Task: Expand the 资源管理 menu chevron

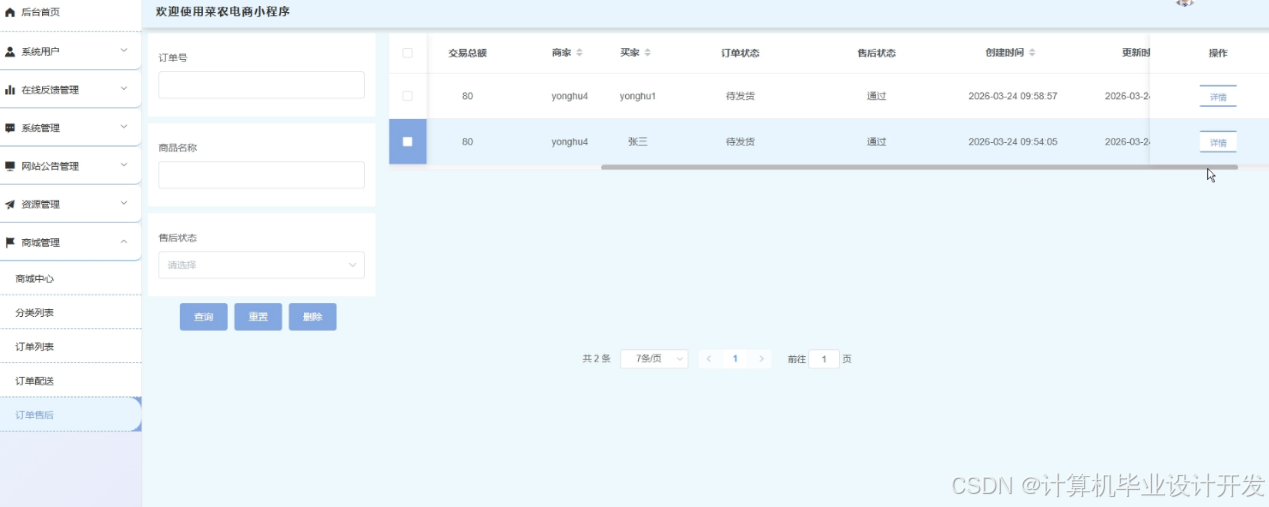Action: pos(124,203)
